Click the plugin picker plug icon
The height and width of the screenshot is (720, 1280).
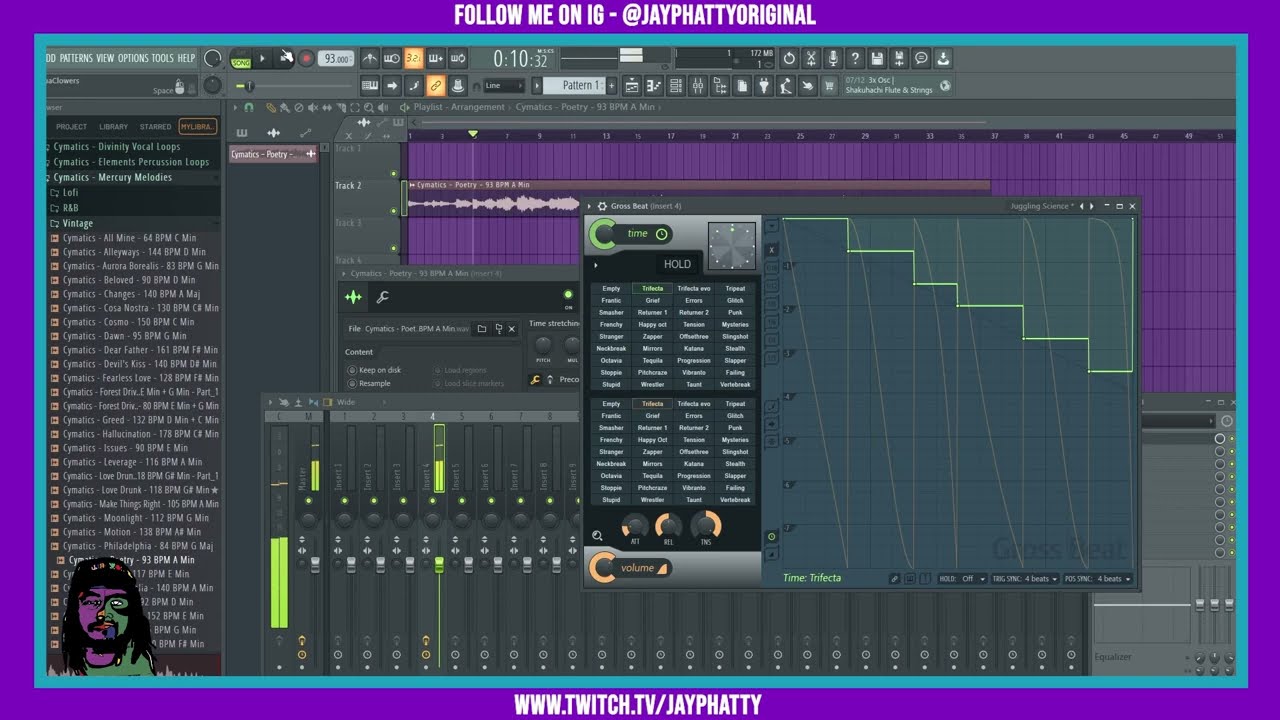tap(764, 85)
